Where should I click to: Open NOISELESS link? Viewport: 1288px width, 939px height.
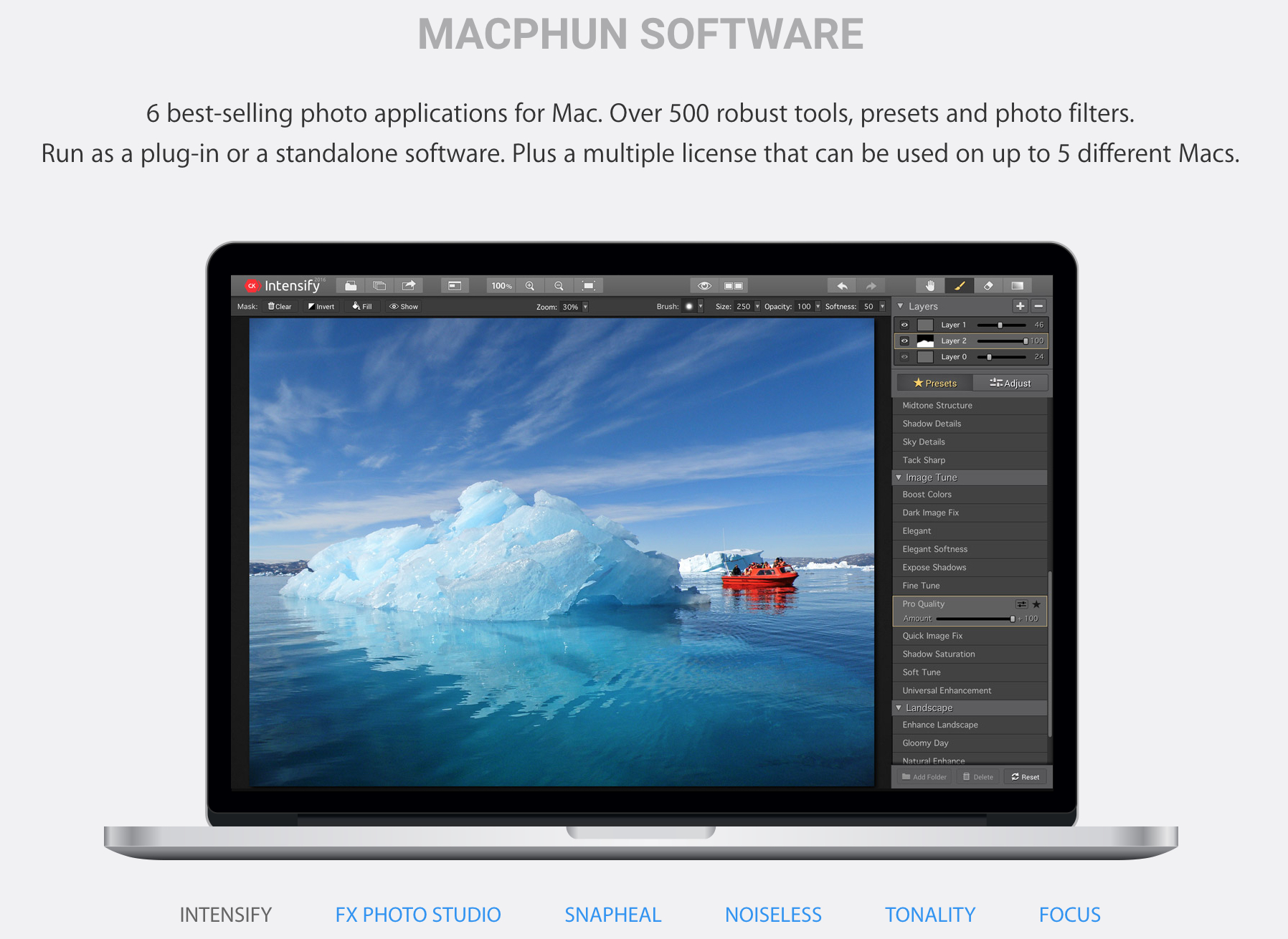[773, 915]
